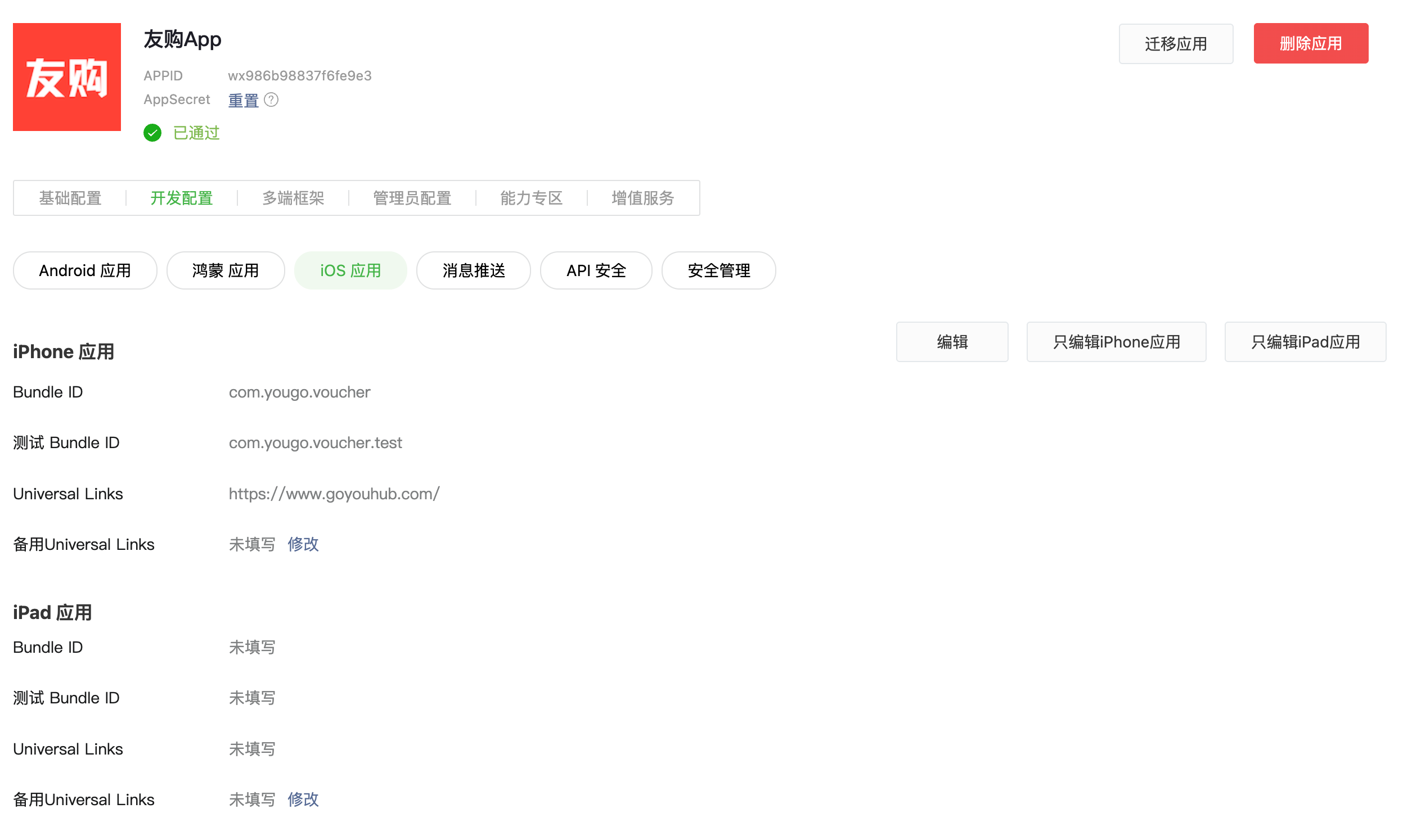Select the 能力专区 tab

(530, 198)
